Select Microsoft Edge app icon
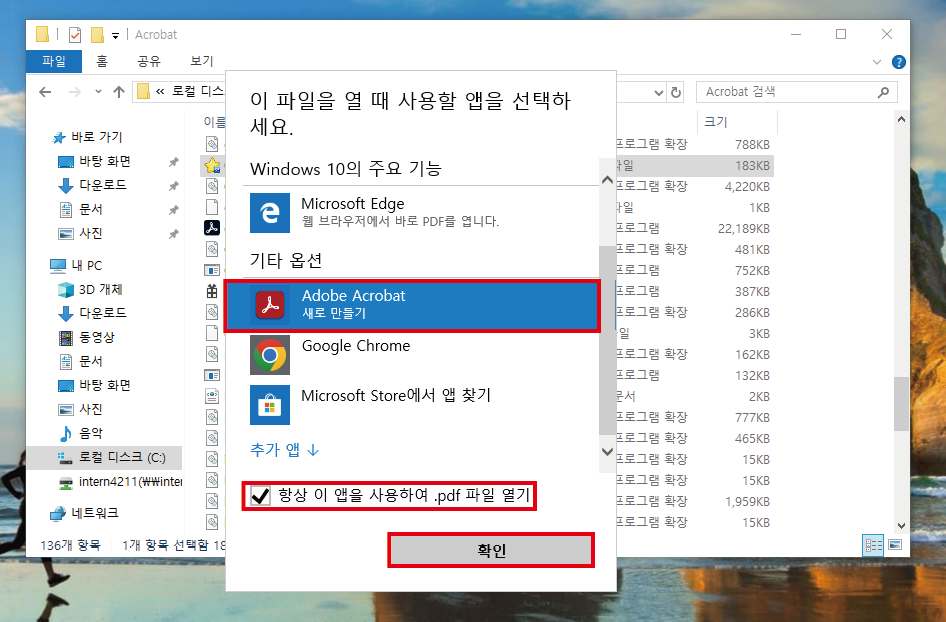The height and width of the screenshot is (622, 946). 270,212
